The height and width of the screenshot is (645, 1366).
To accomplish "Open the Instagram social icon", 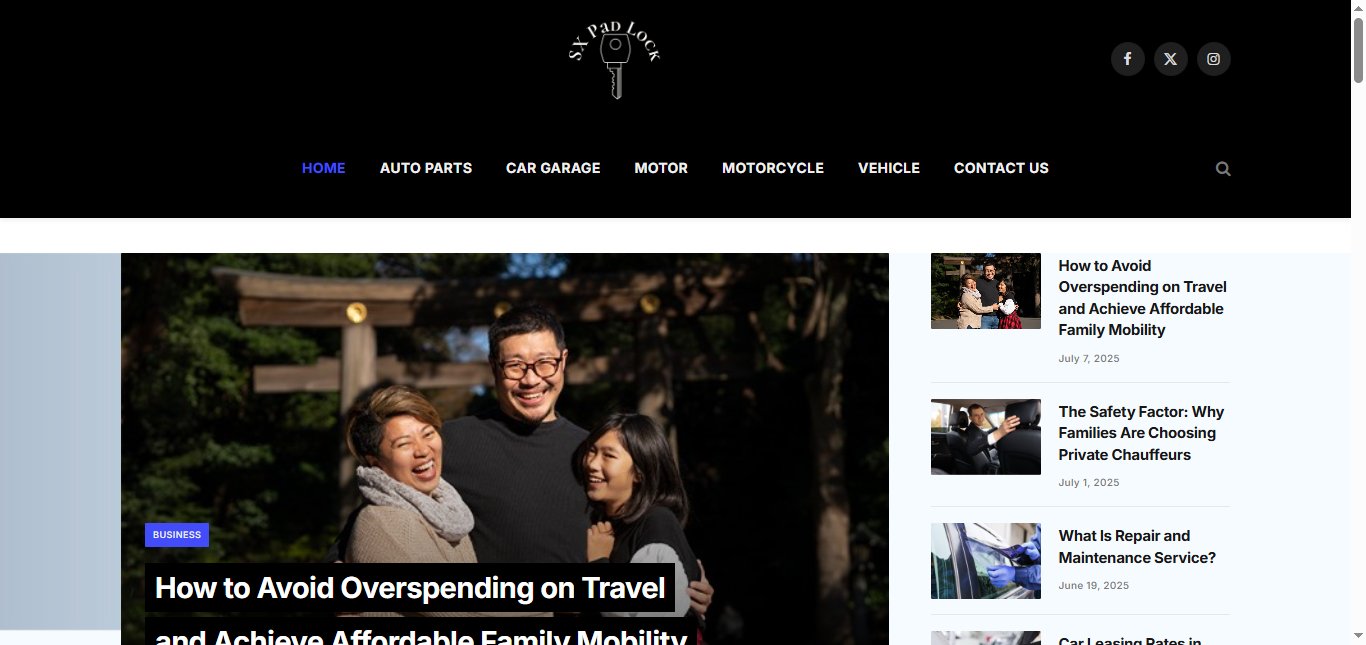I will [1213, 59].
